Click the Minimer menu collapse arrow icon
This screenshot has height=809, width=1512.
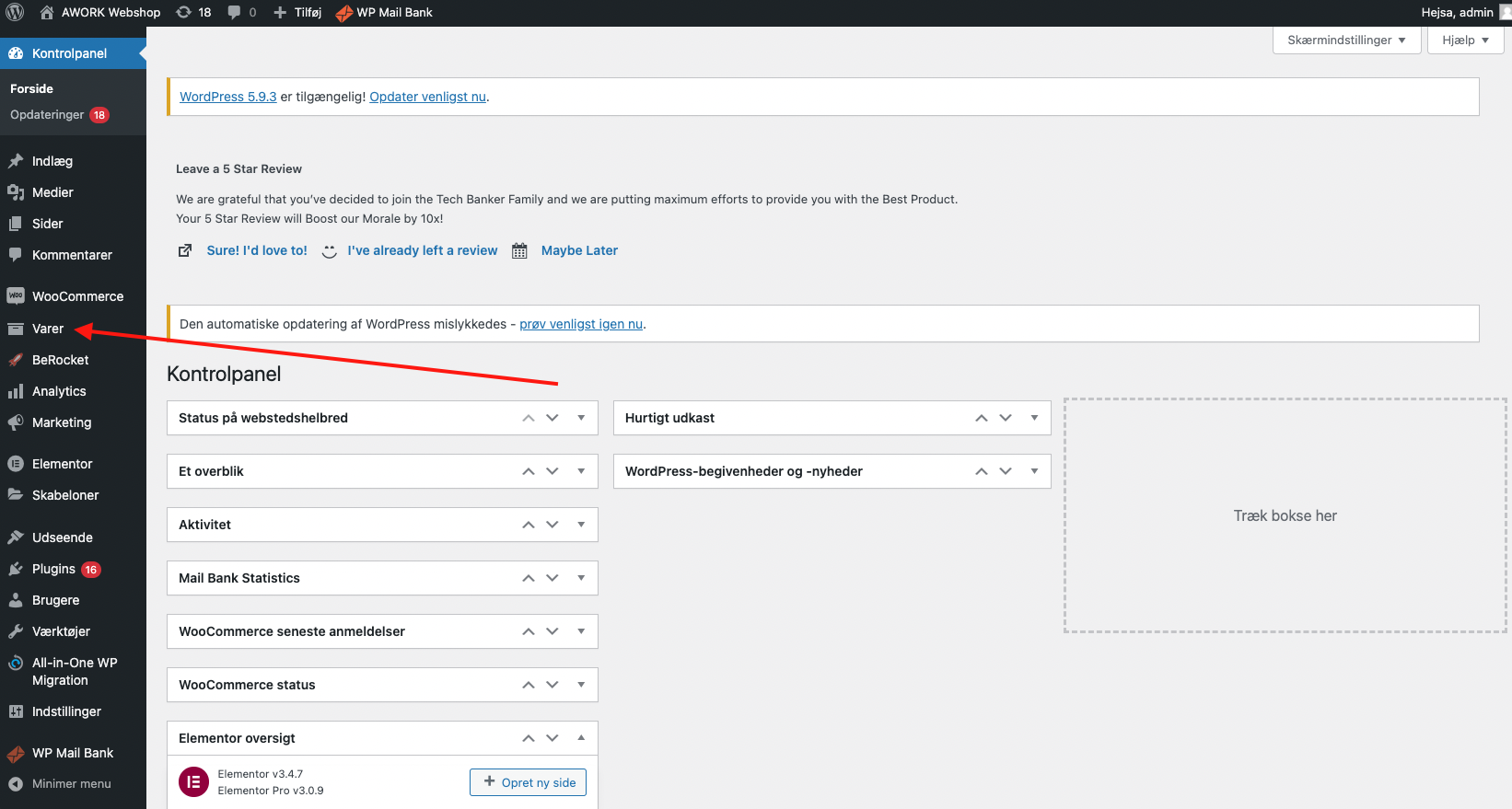(16, 784)
